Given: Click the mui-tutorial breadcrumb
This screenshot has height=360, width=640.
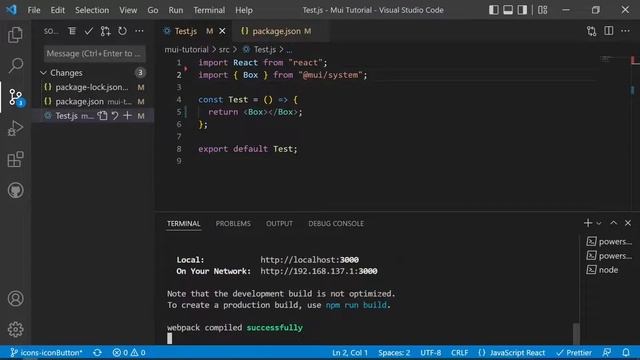Looking at the screenshot, I should click(x=186, y=50).
